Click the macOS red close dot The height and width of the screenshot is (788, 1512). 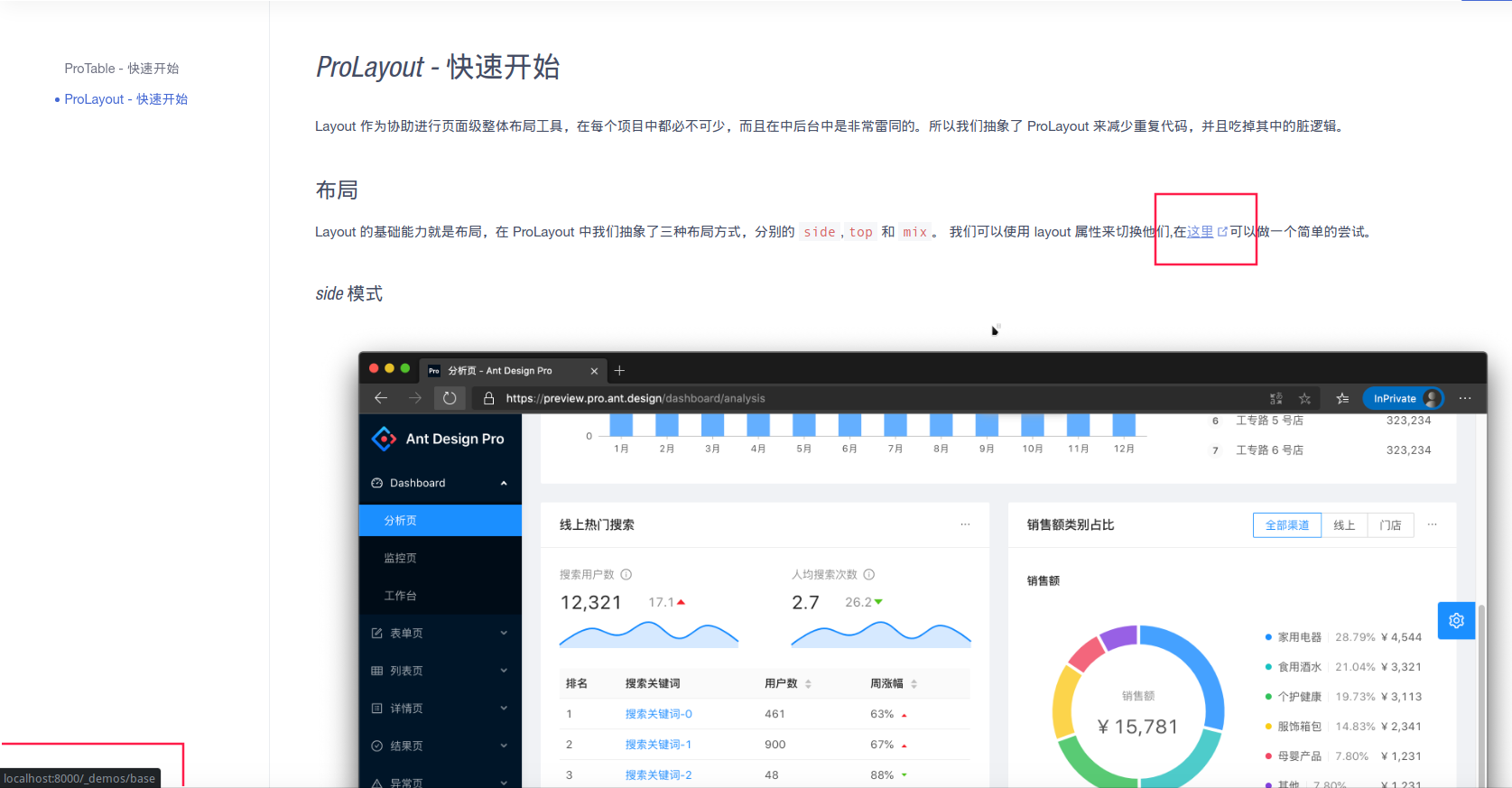pos(374,368)
